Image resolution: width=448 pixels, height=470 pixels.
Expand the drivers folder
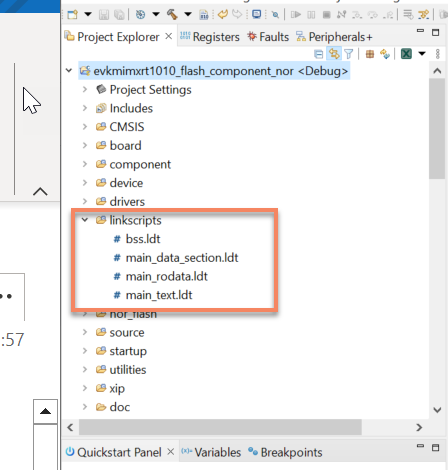tap(85, 201)
